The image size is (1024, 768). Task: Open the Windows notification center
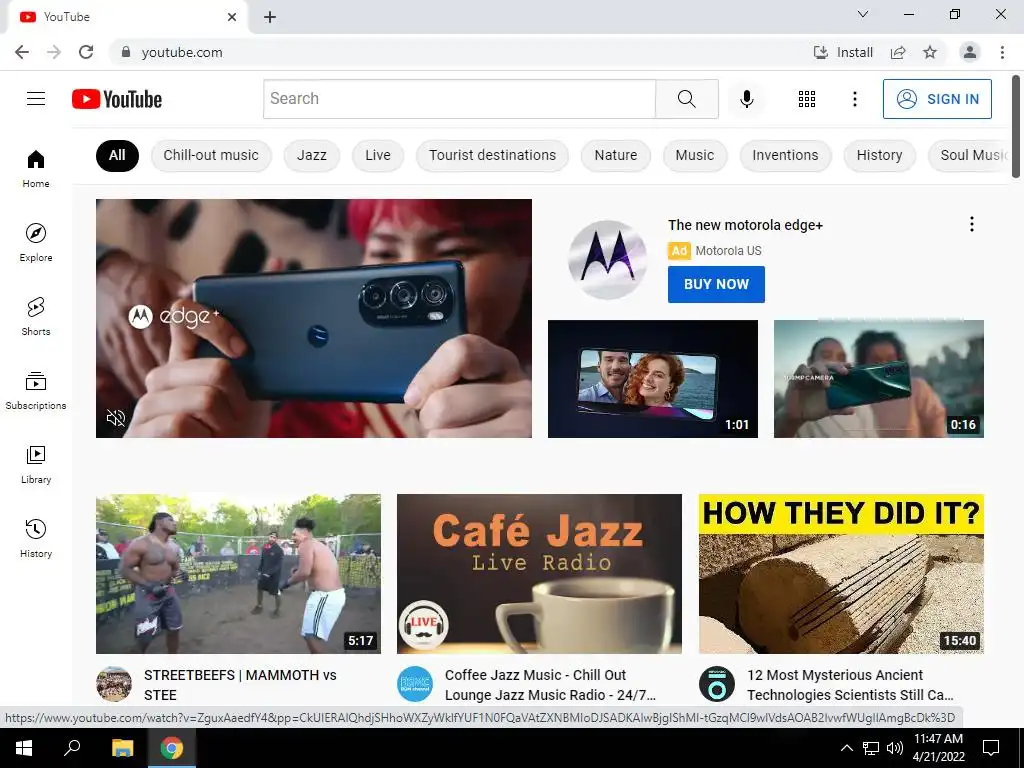[x=991, y=748]
